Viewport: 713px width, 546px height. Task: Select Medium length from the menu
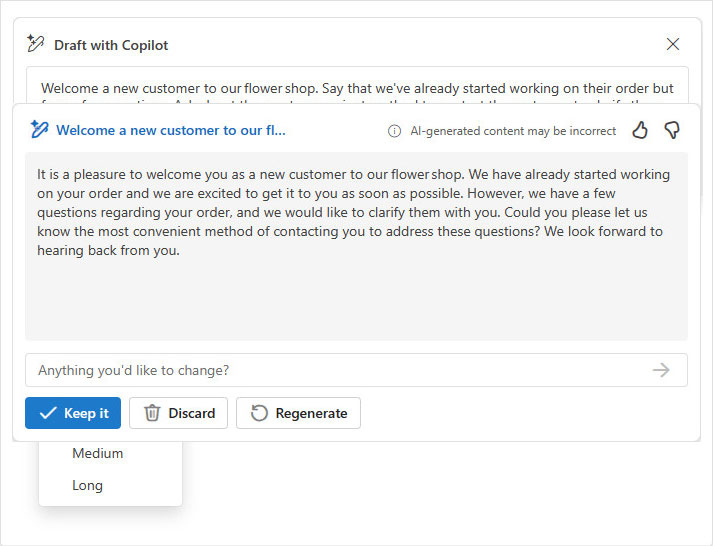(98, 453)
